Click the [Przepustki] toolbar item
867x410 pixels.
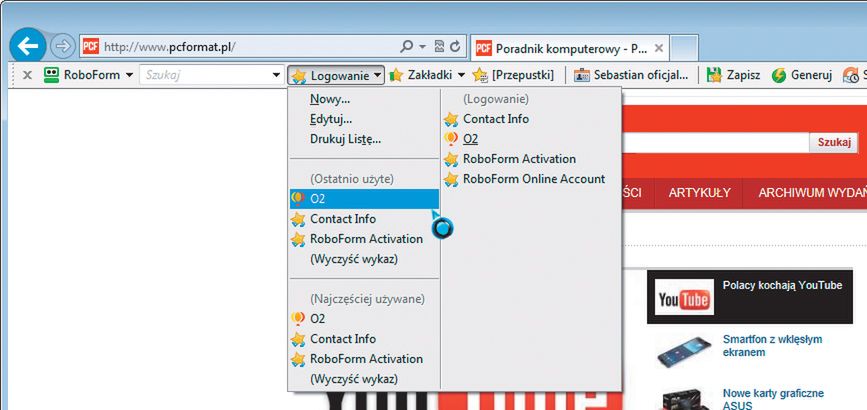pyautogui.click(x=514, y=75)
